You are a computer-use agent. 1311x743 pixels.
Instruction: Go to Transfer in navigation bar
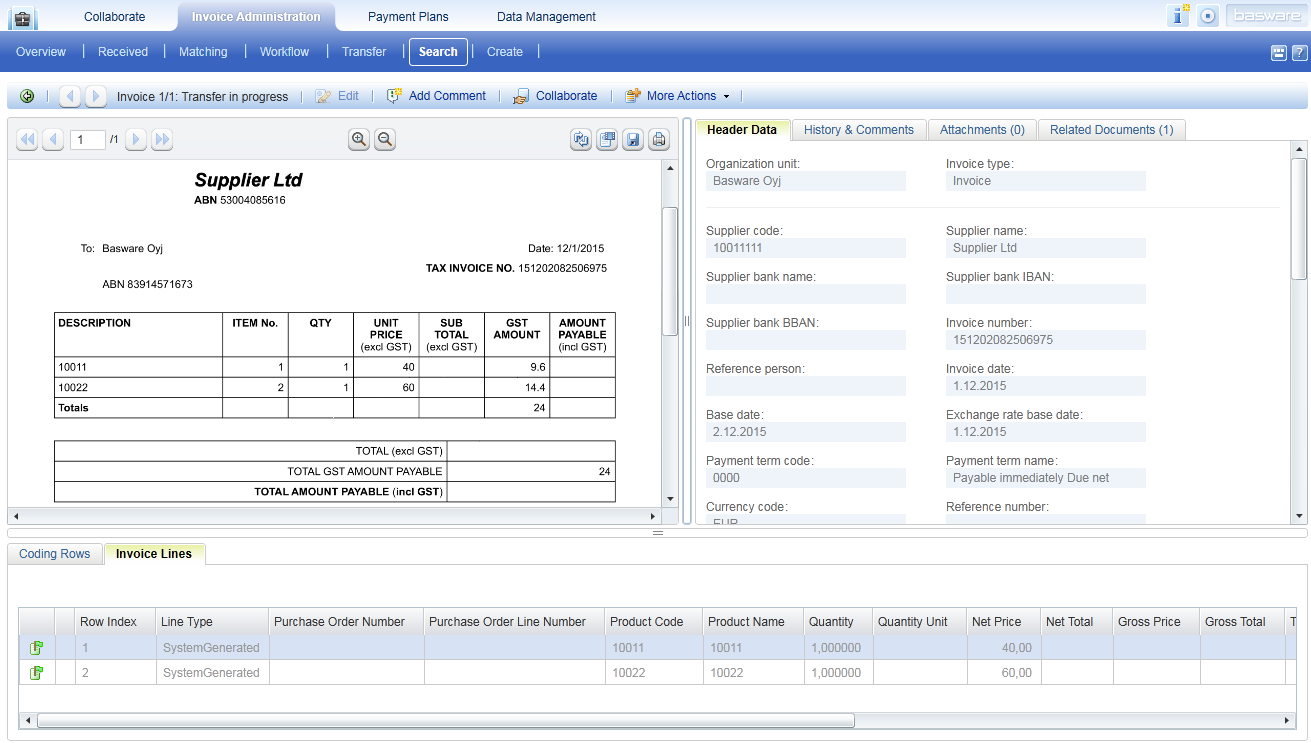(x=364, y=52)
